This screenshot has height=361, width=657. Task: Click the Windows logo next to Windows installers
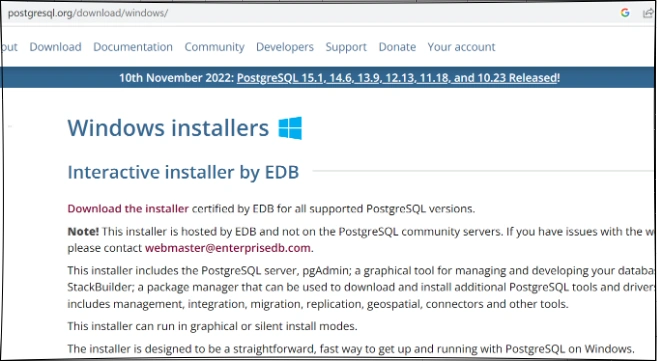[x=290, y=128]
